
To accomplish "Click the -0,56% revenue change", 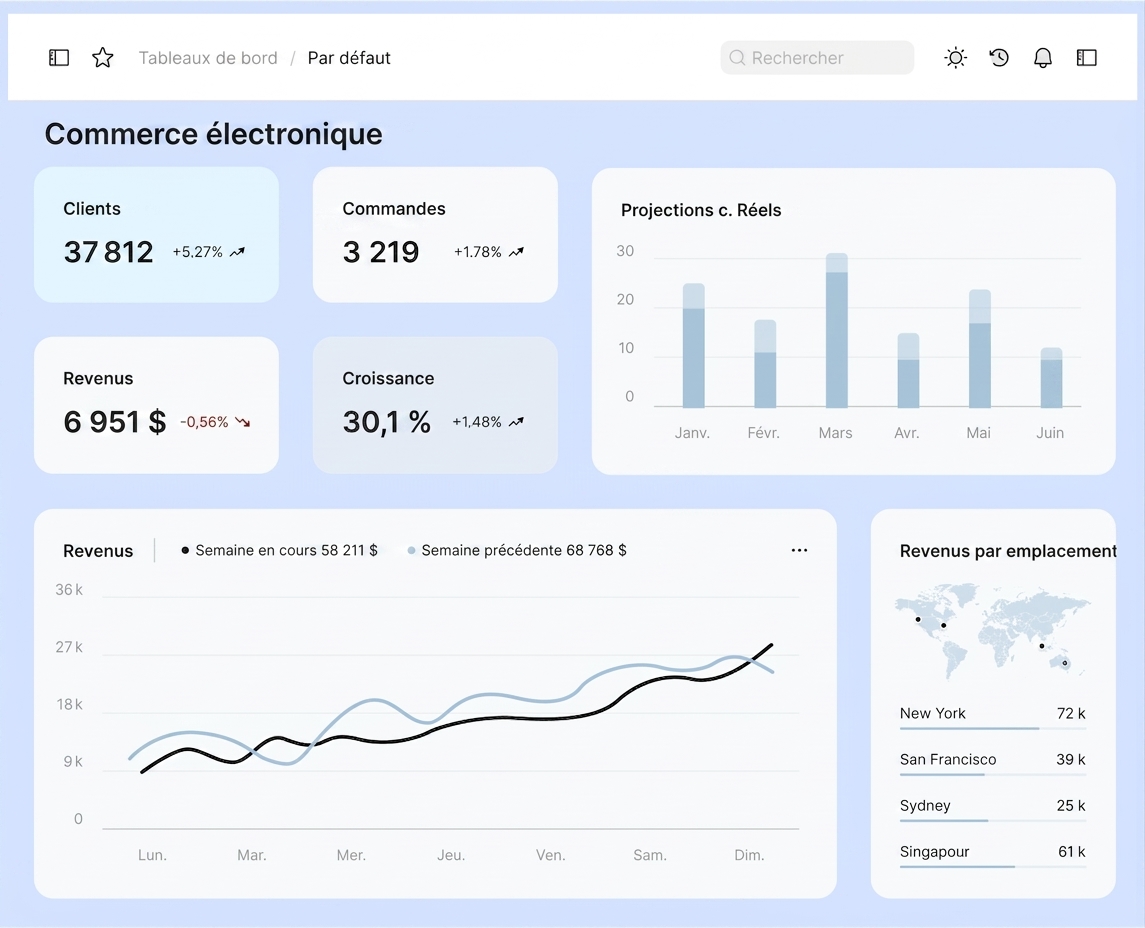I will pyautogui.click(x=204, y=422).
